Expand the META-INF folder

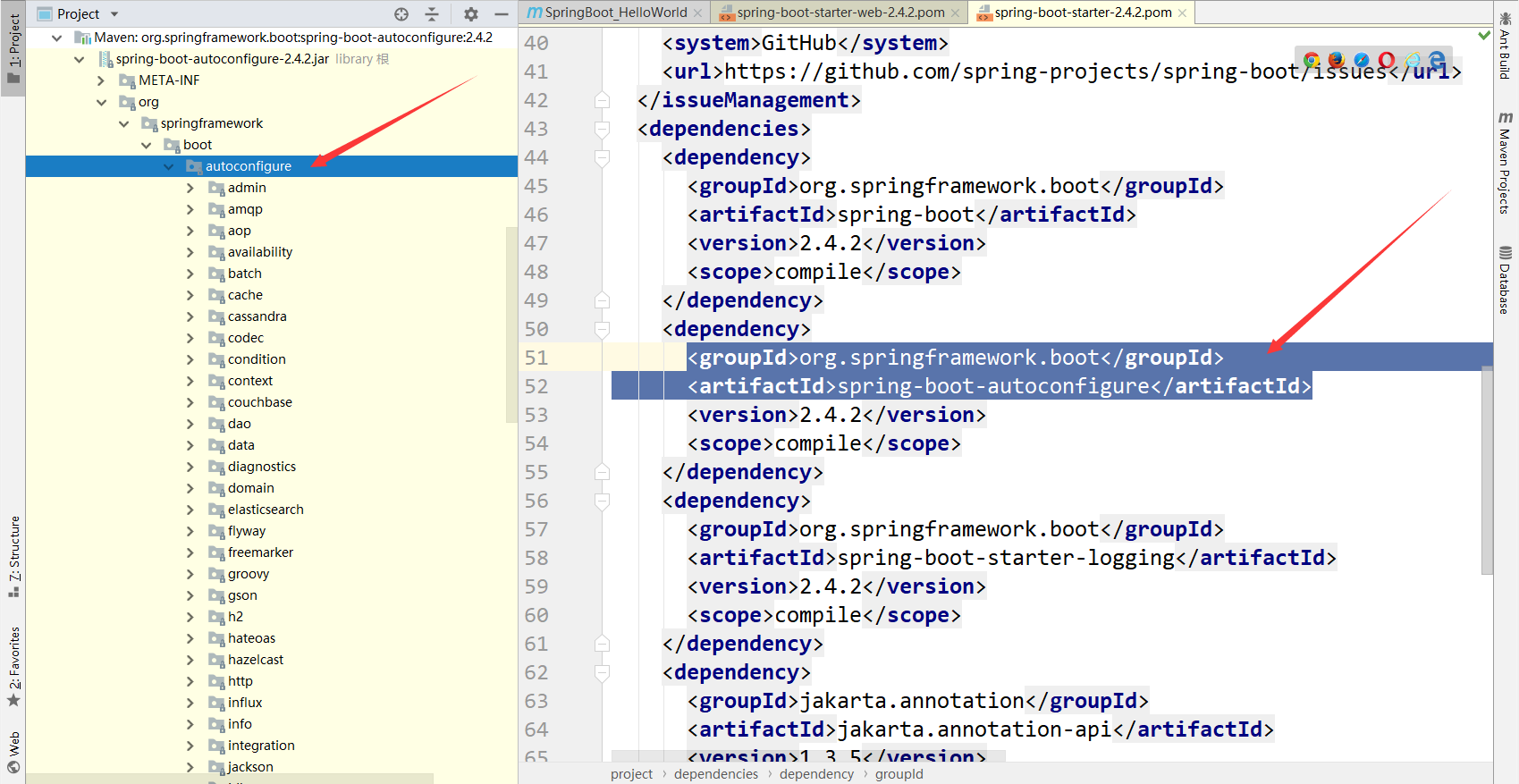point(101,80)
